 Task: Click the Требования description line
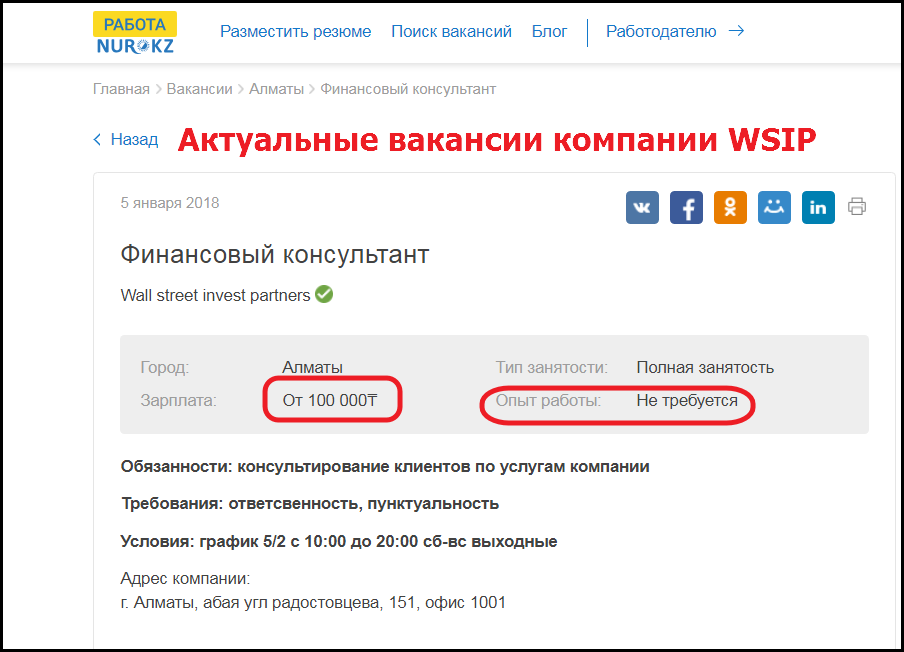pos(310,503)
